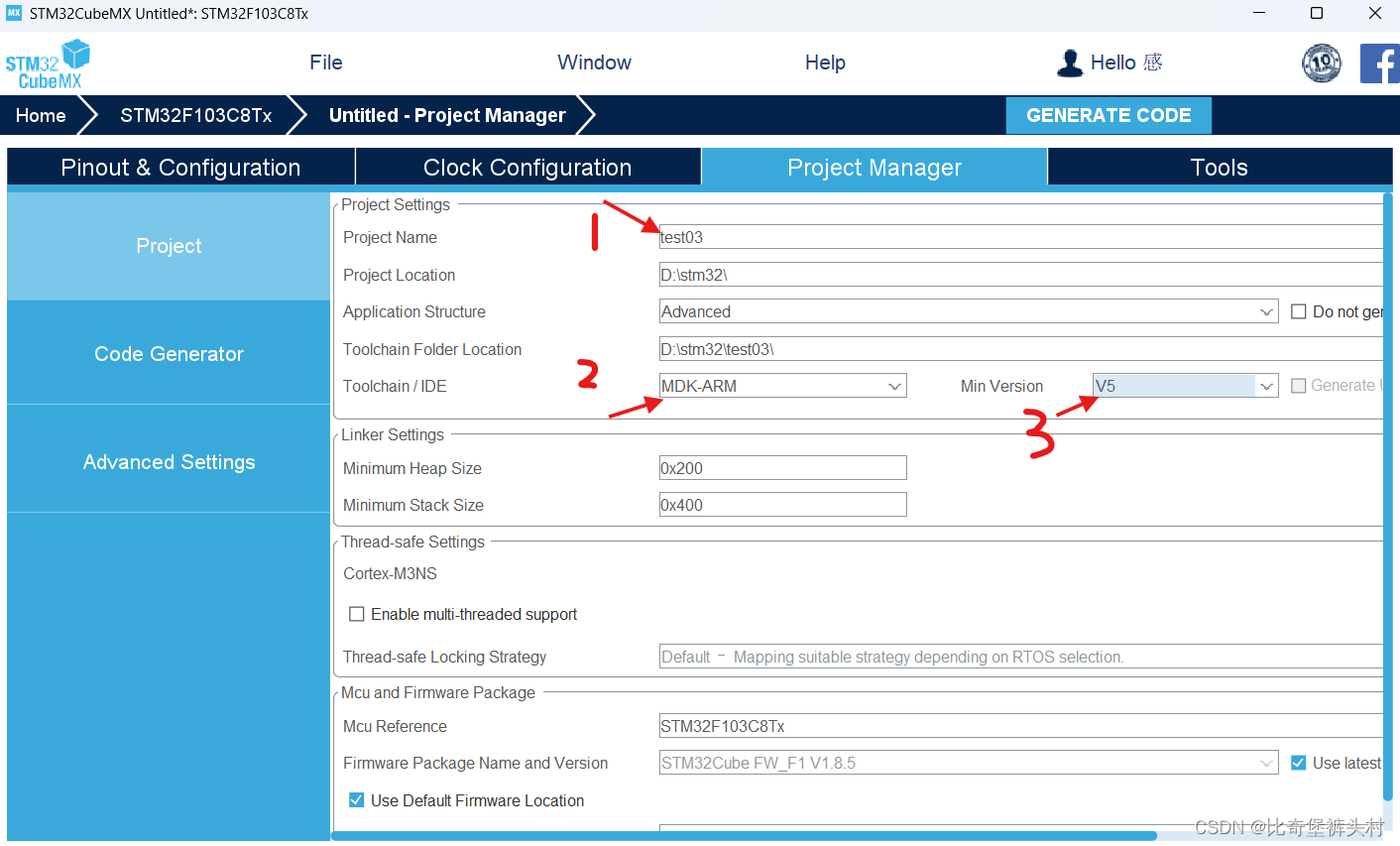Click the GENERATE CODE button
The width and height of the screenshot is (1400, 846).
[x=1108, y=115]
